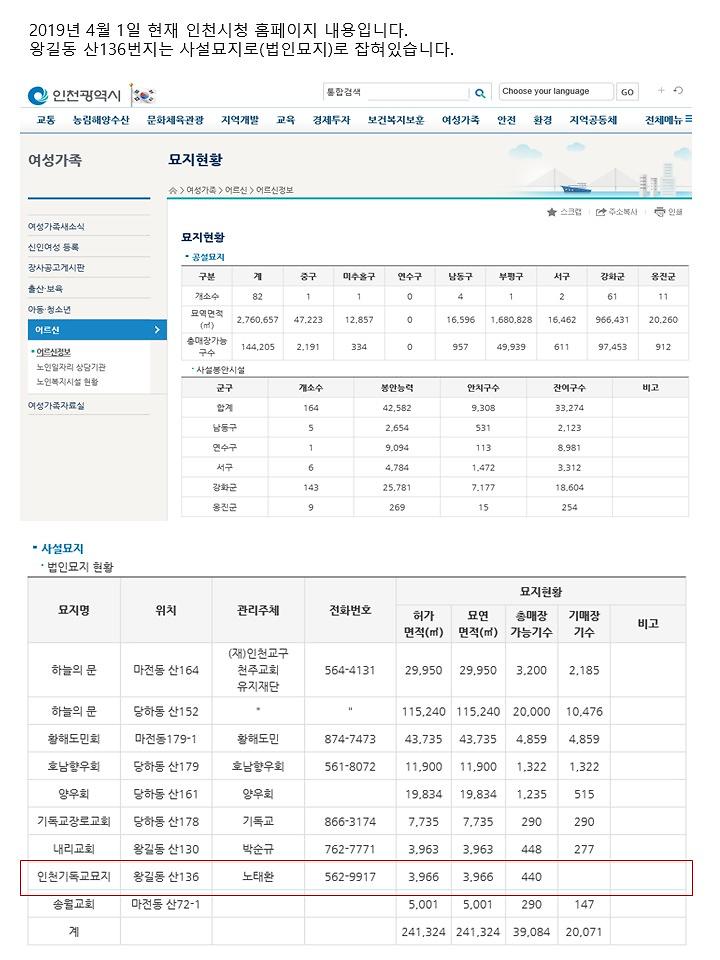
Task: Click the 송월교회 cemetery name
Action: click(x=74, y=904)
